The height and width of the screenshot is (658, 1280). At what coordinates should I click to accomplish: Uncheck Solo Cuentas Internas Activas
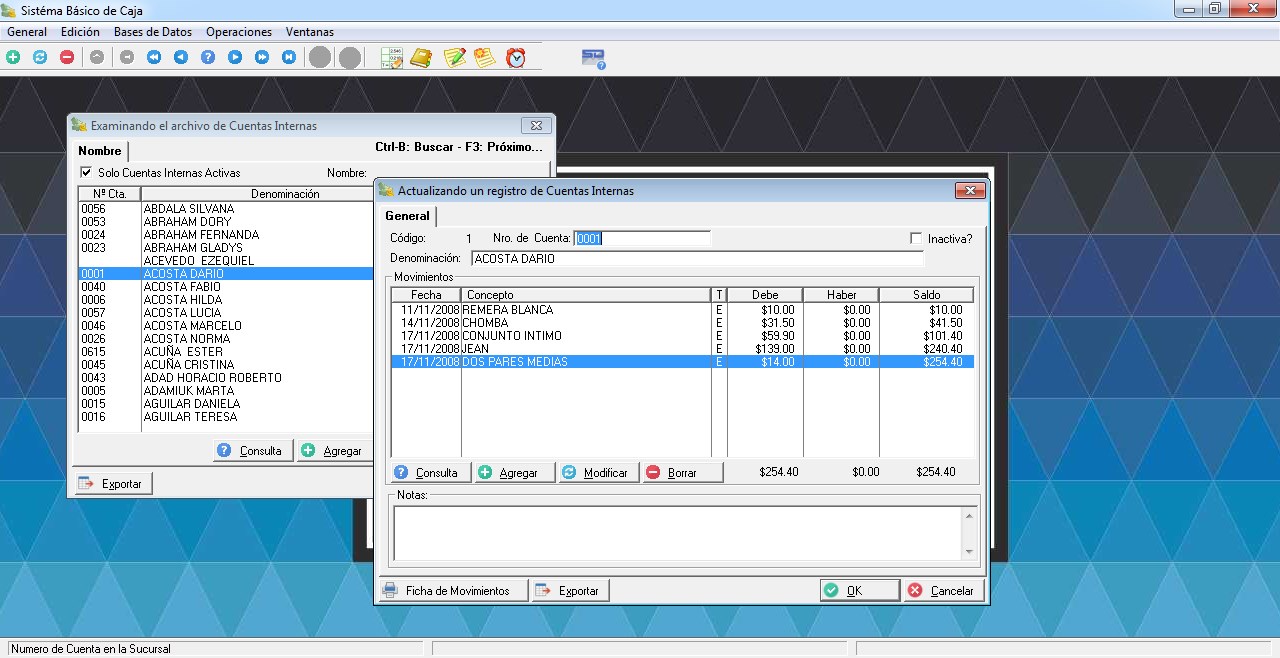coord(86,173)
